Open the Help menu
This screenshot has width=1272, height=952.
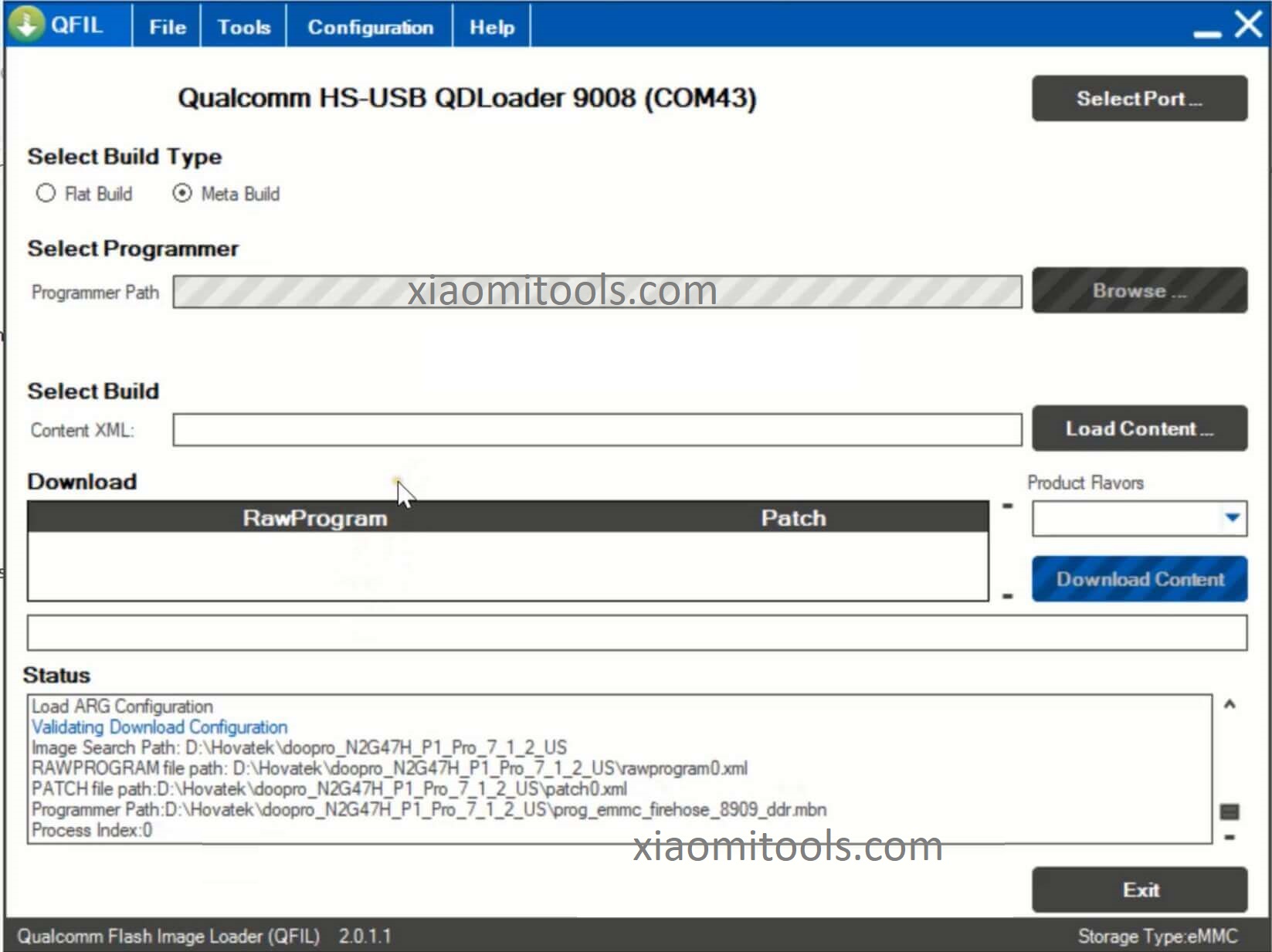(491, 27)
